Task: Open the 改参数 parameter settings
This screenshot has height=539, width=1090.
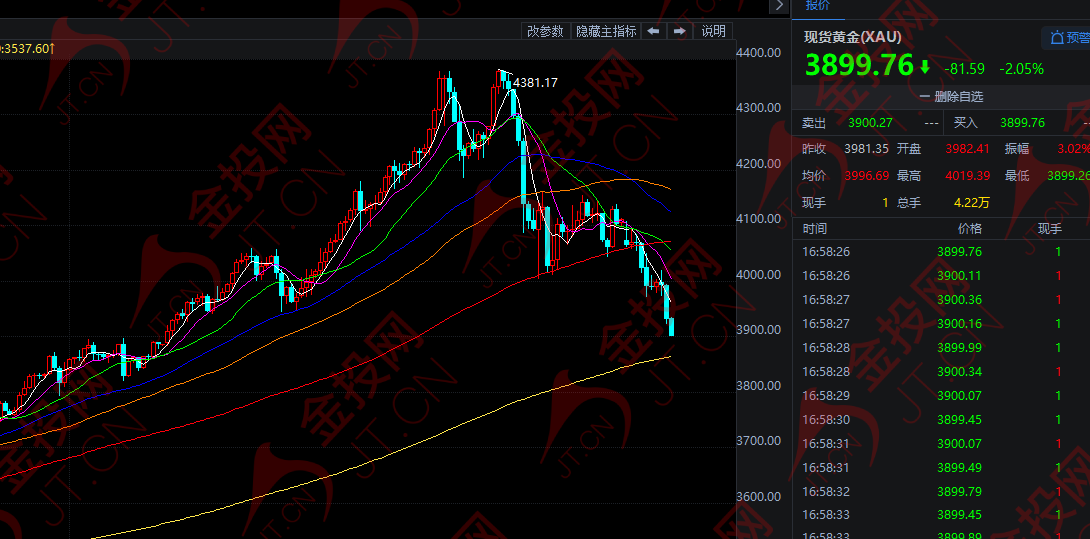Action: [x=546, y=31]
